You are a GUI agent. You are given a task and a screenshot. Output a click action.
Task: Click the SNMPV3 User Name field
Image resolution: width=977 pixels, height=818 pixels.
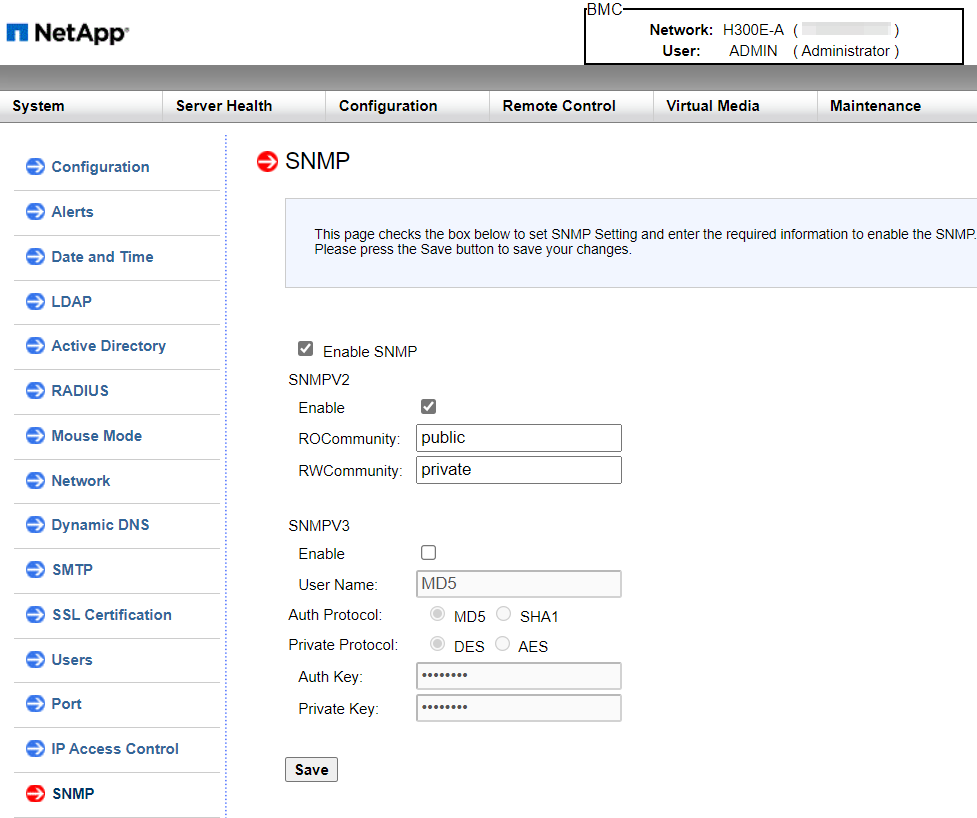pos(518,584)
